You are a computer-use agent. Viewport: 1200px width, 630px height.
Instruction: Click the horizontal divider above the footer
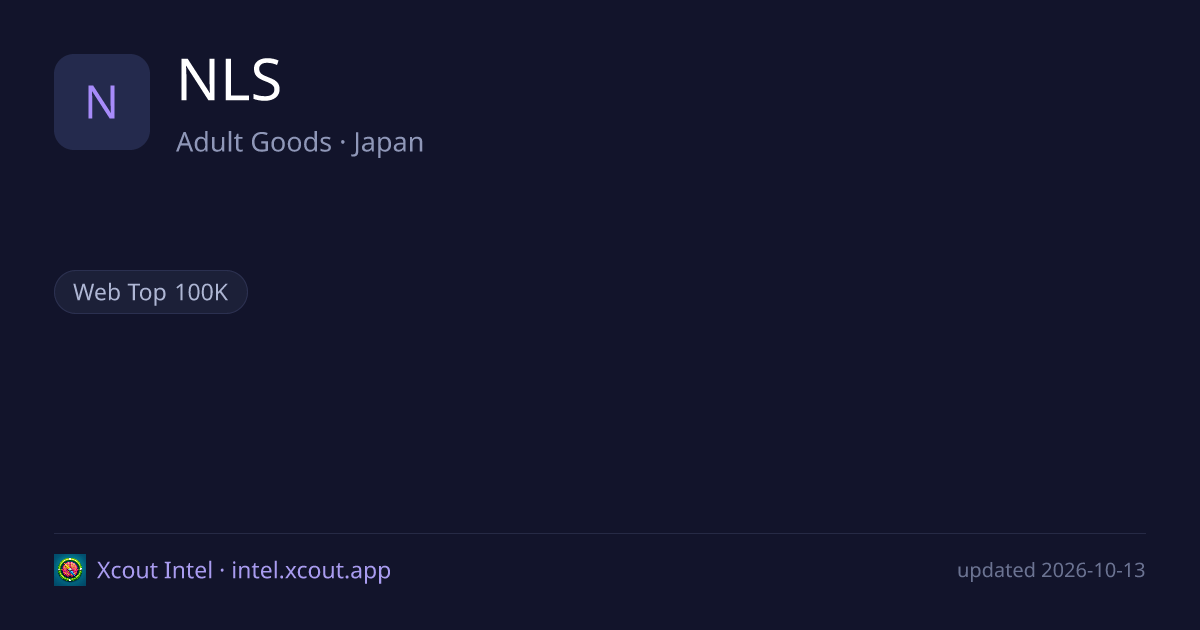click(600, 533)
